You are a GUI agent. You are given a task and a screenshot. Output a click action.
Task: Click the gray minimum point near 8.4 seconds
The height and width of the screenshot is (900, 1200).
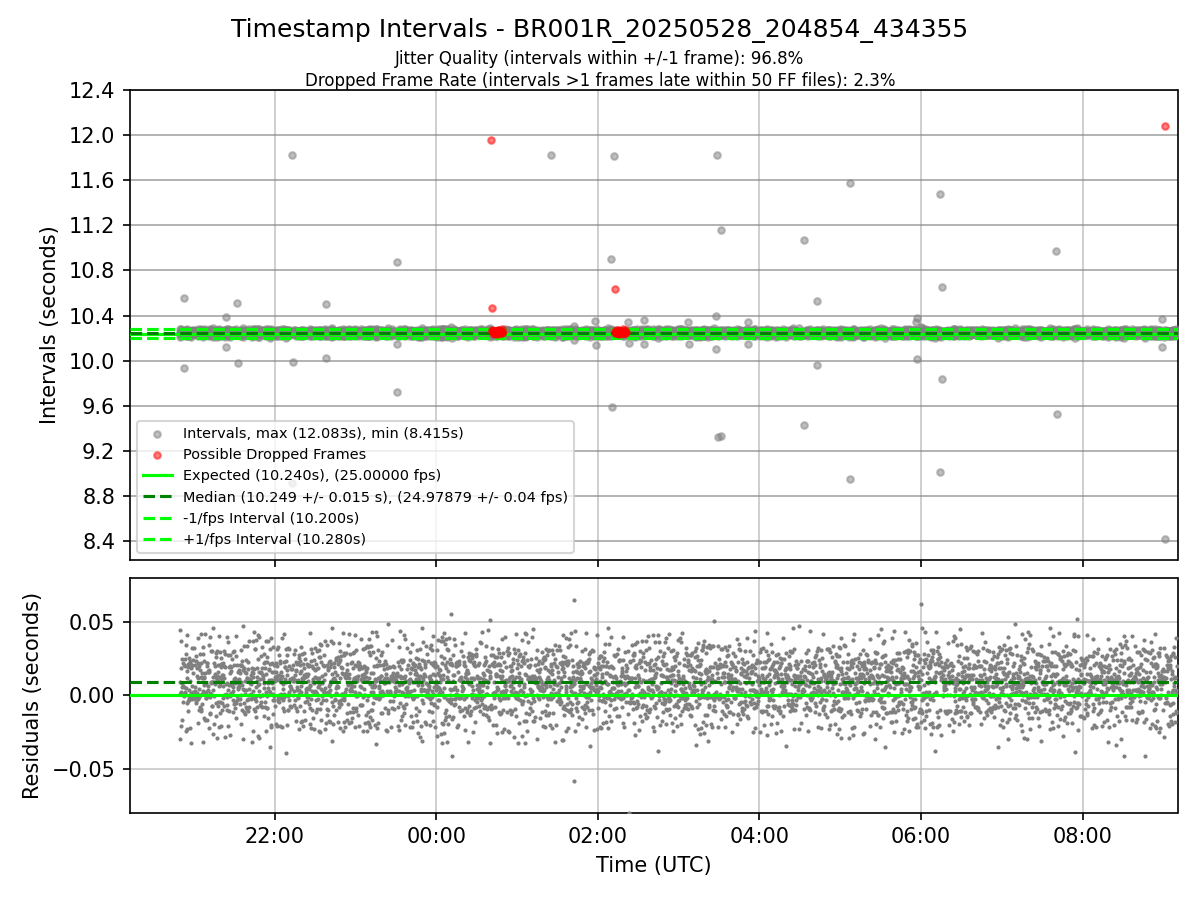click(x=1165, y=539)
